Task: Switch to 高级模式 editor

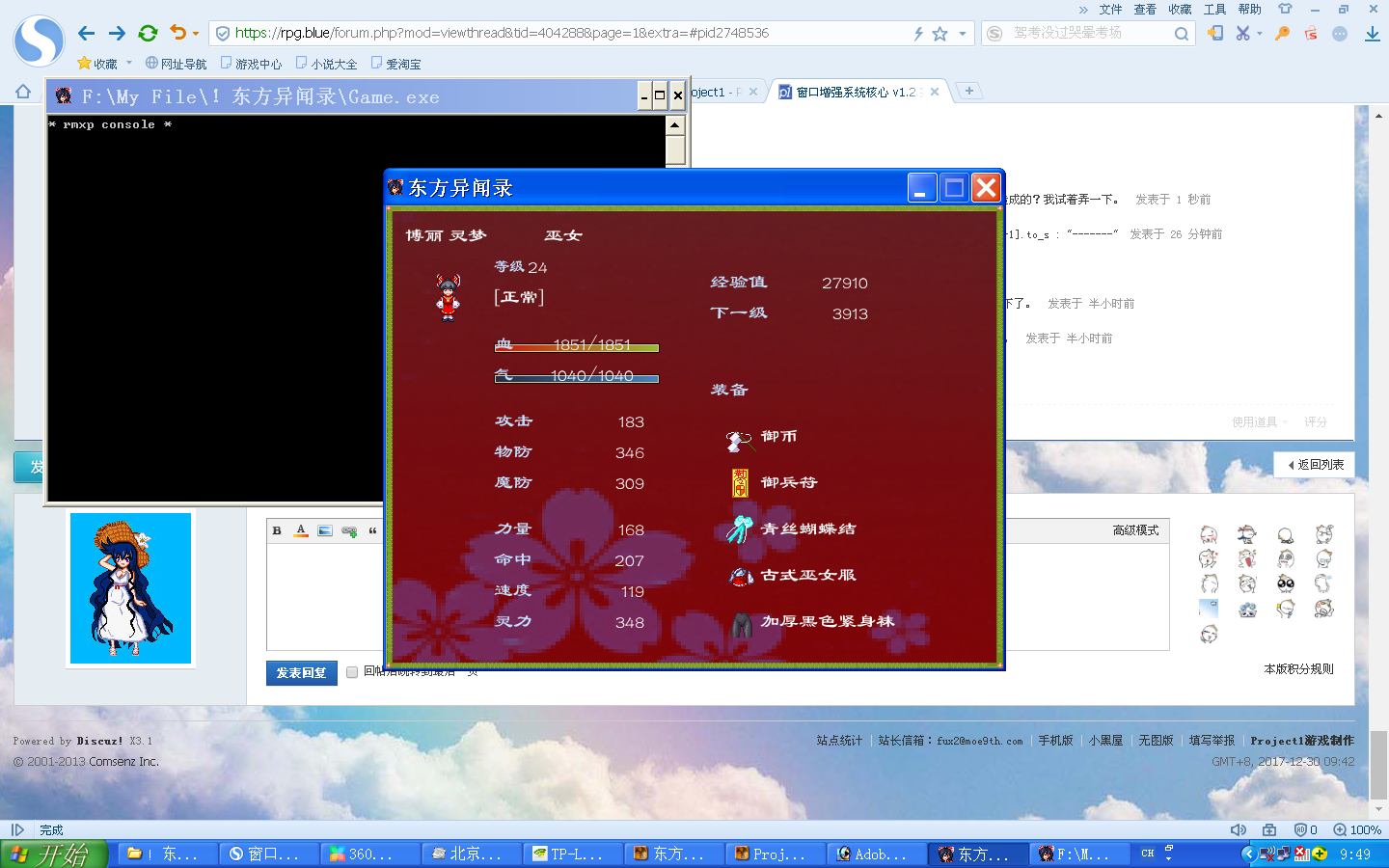Action: (1135, 530)
